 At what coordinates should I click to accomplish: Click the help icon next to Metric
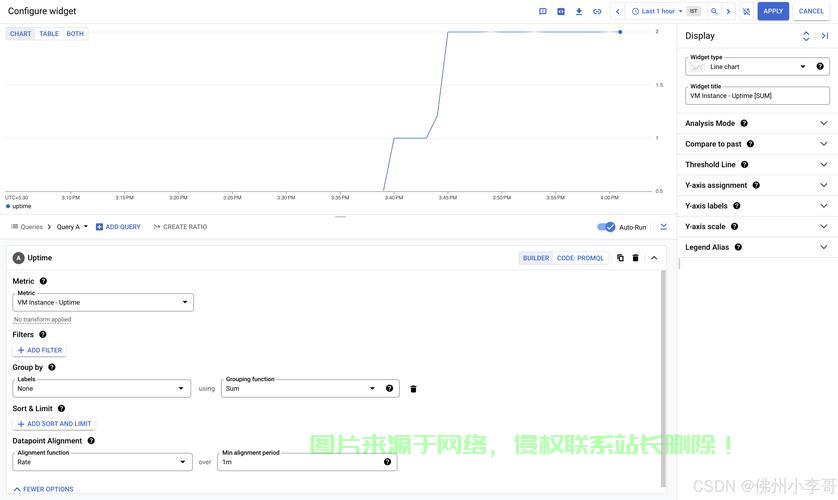(43, 282)
